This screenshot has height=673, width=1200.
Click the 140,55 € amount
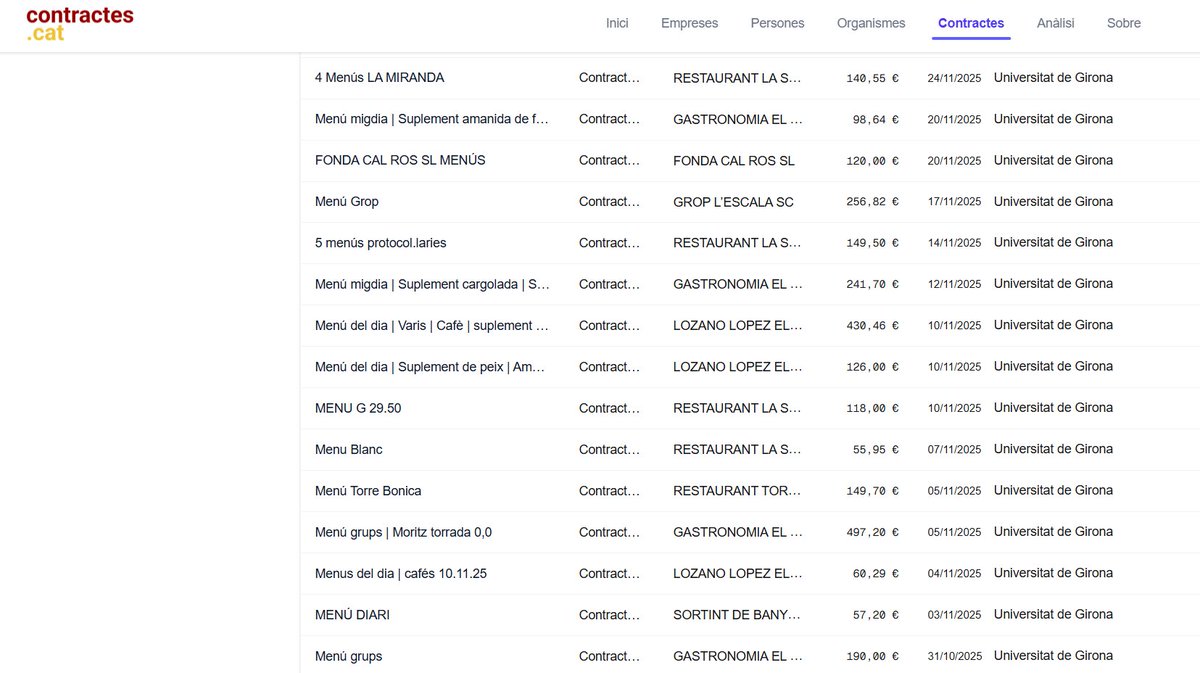(872, 78)
